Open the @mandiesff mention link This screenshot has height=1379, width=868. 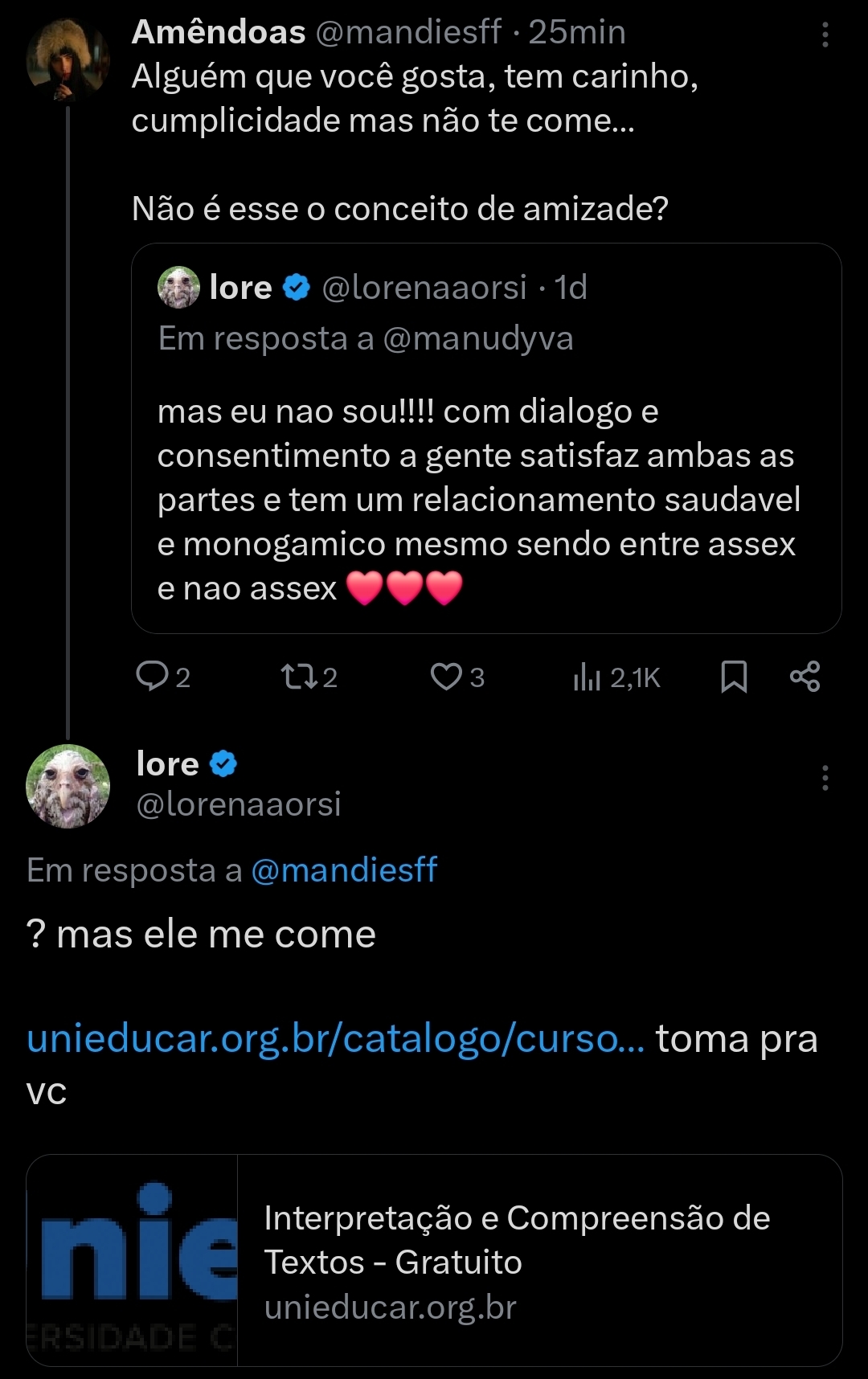click(344, 870)
